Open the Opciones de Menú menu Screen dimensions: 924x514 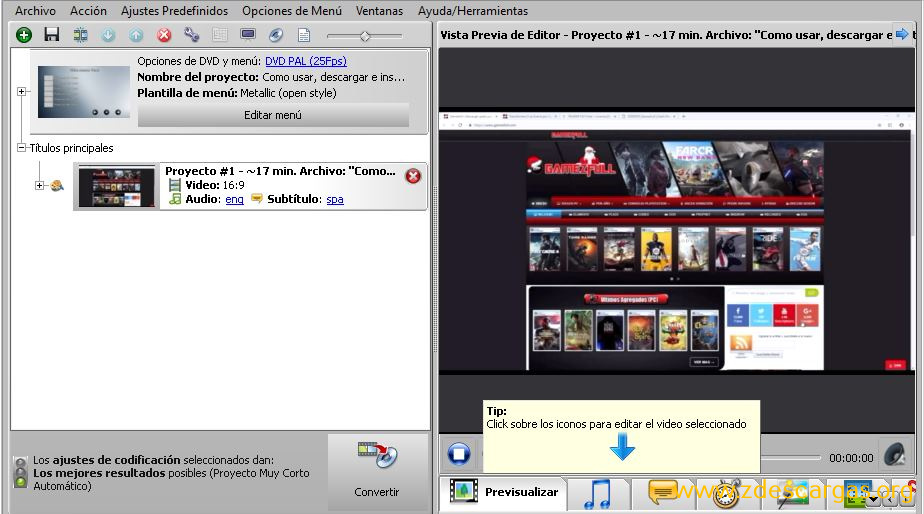tap(292, 11)
